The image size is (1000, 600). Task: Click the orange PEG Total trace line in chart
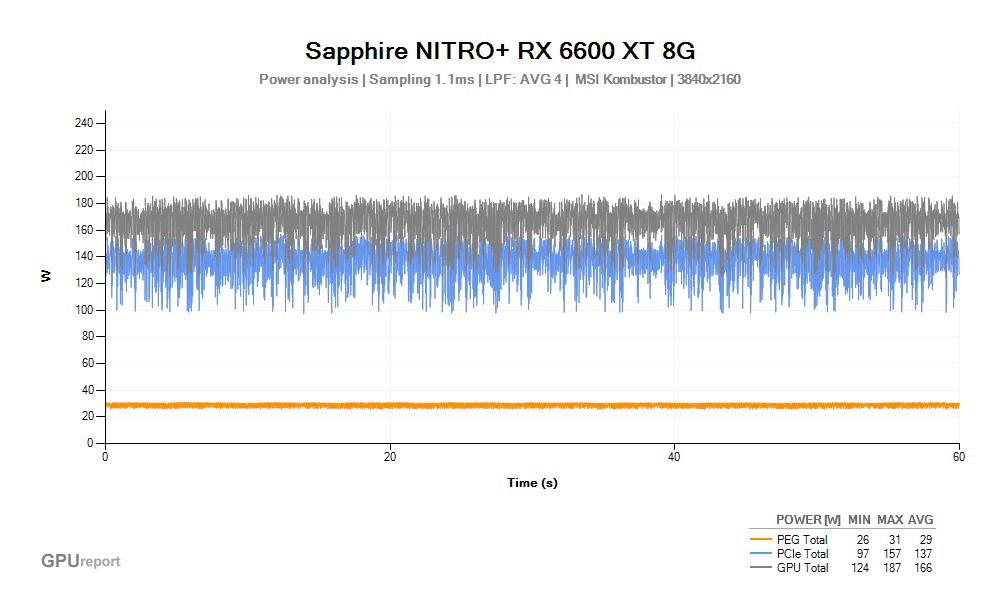click(x=532, y=406)
